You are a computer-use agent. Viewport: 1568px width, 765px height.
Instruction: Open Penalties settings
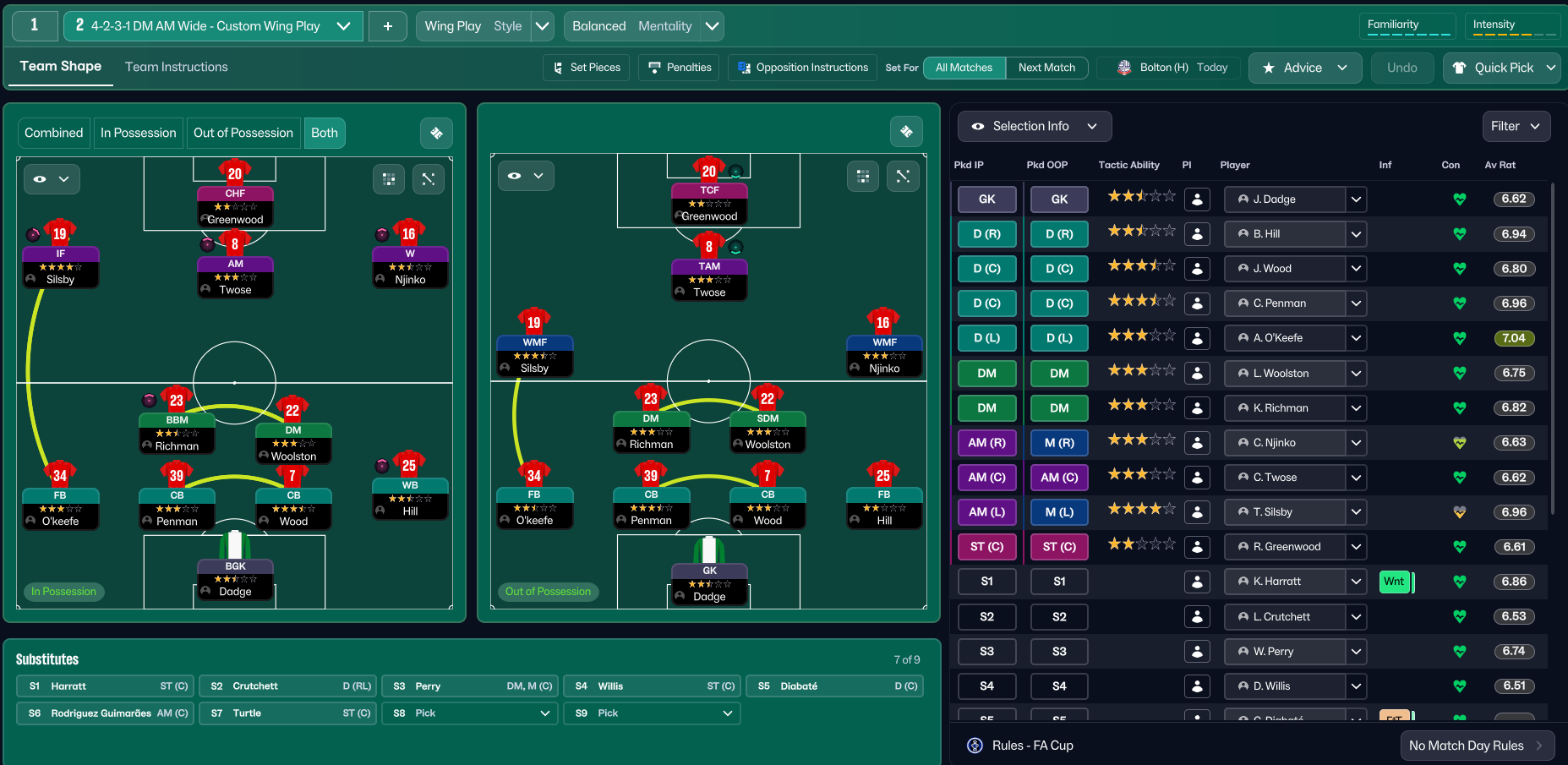point(680,68)
